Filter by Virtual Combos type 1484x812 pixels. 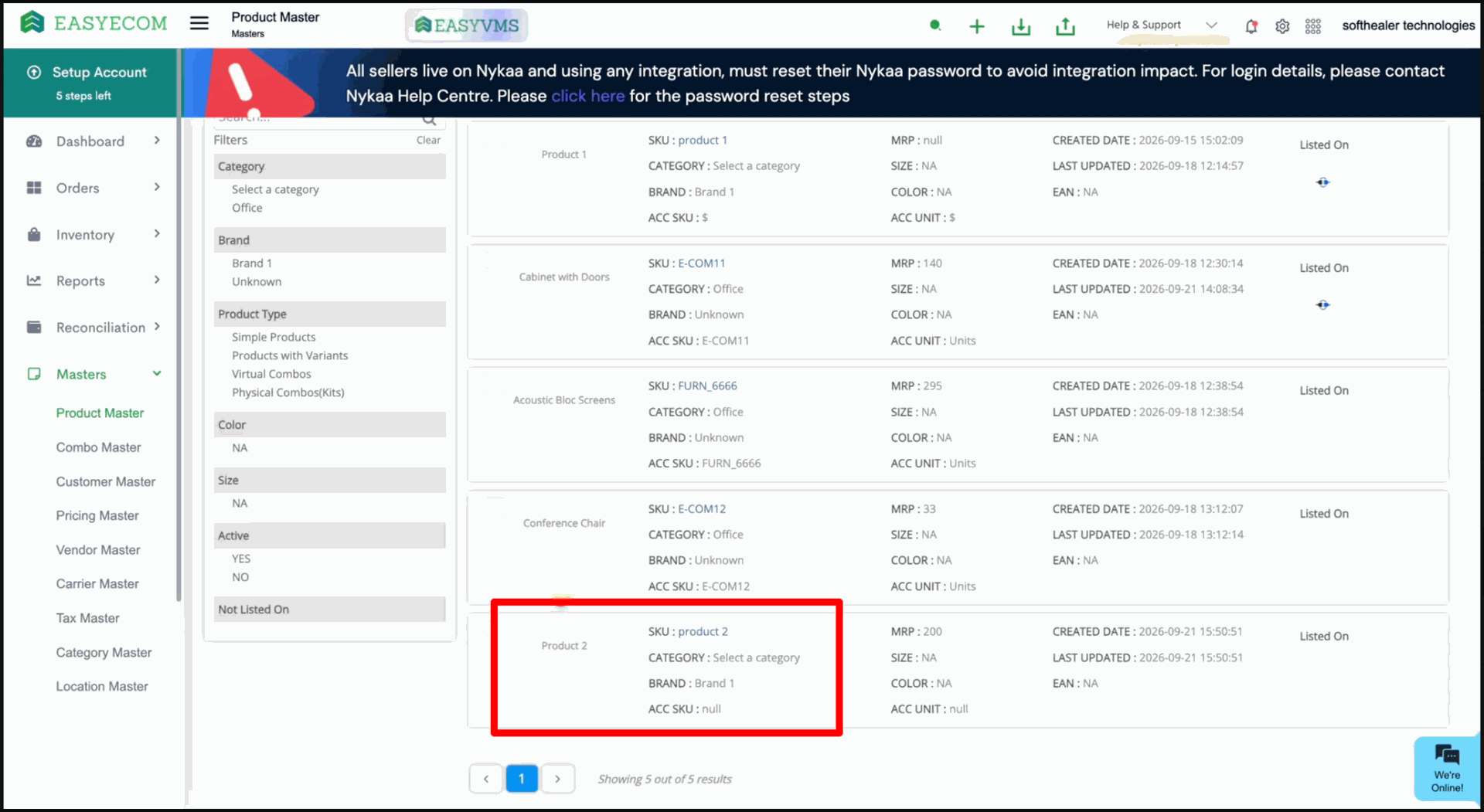click(271, 375)
